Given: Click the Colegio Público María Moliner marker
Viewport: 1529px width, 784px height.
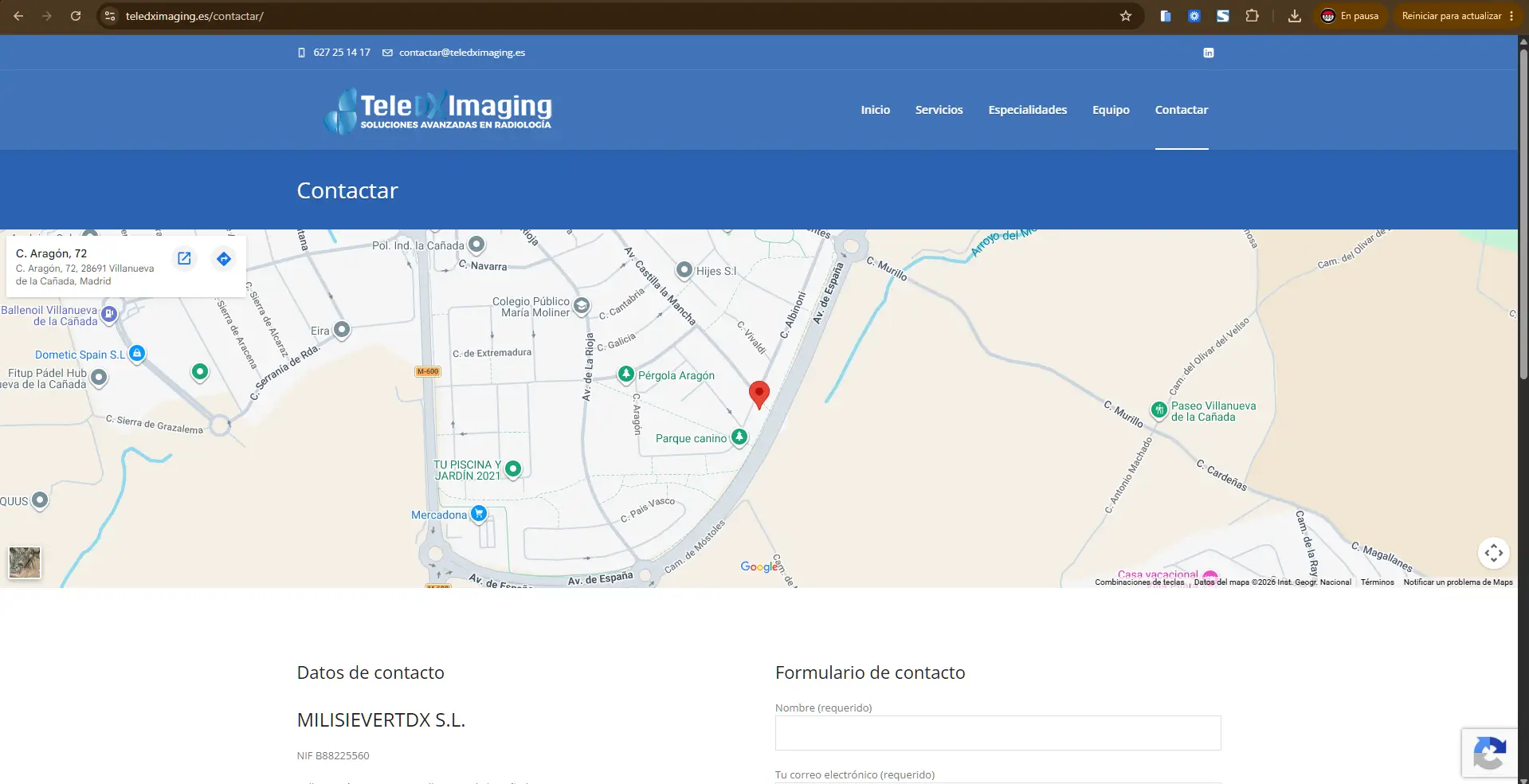Looking at the screenshot, I should coord(582,305).
